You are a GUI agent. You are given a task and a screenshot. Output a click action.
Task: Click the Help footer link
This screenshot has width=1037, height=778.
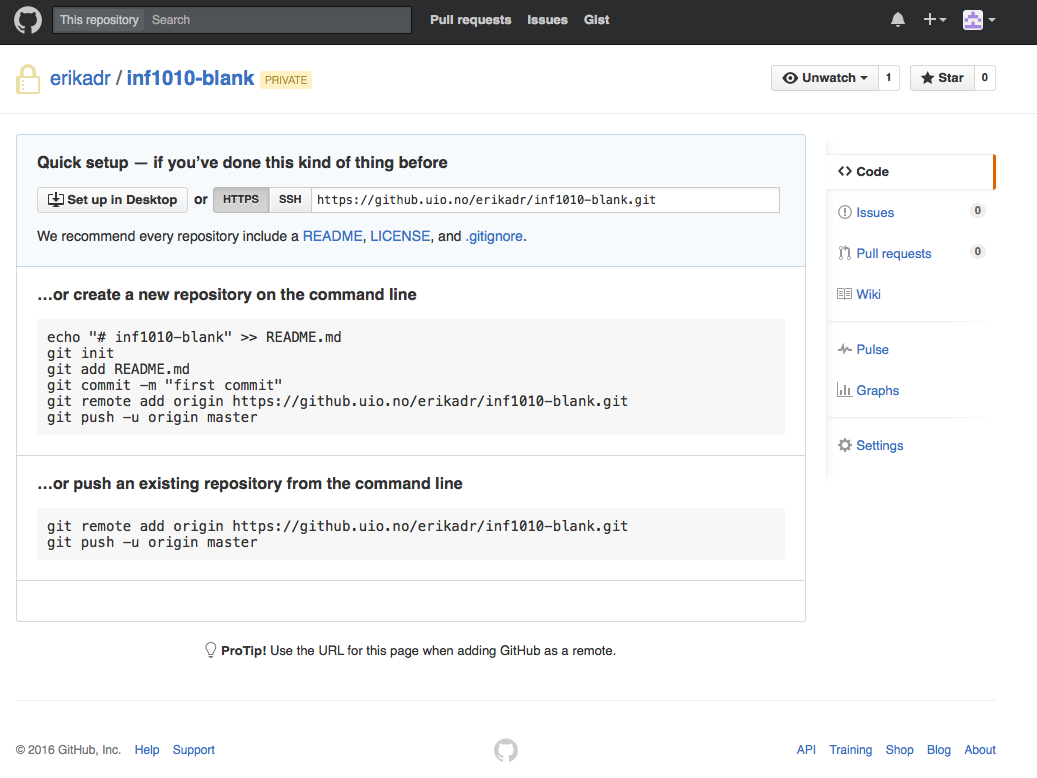(x=147, y=750)
